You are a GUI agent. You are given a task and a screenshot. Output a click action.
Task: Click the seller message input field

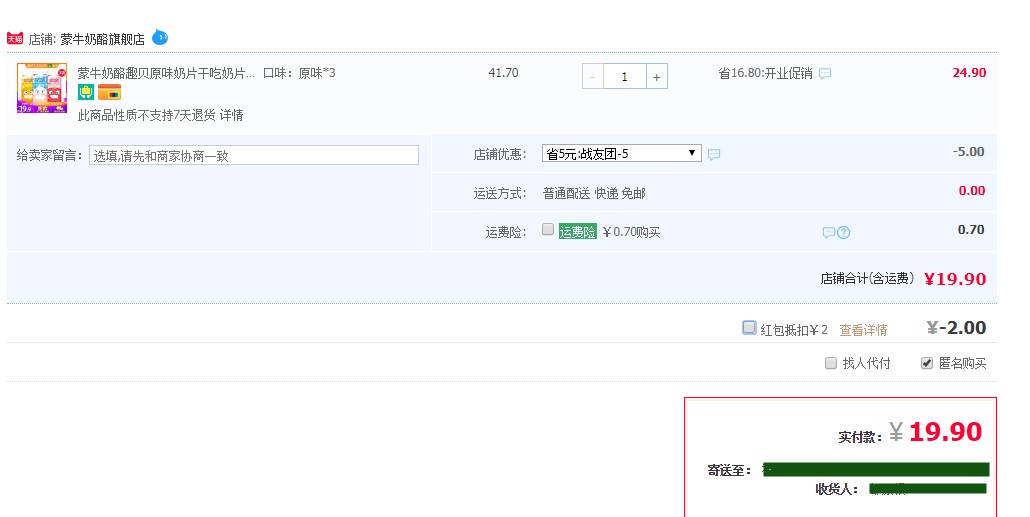(x=254, y=156)
